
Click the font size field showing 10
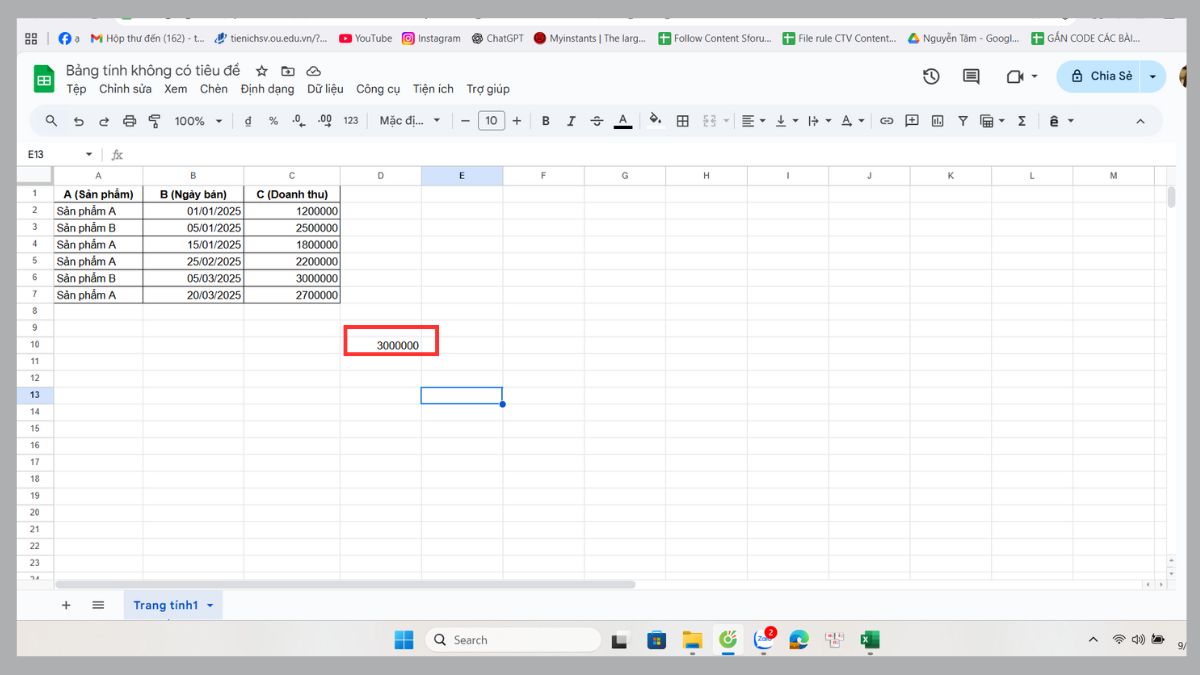491,121
